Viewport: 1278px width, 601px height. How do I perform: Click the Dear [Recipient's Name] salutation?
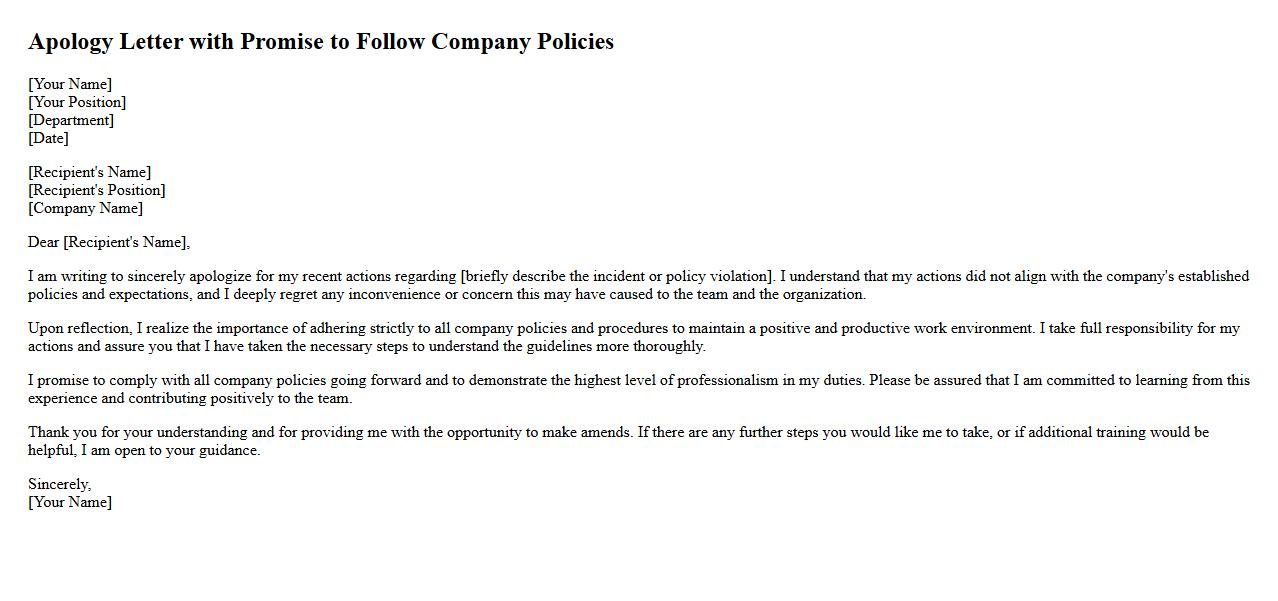pos(108,242)
